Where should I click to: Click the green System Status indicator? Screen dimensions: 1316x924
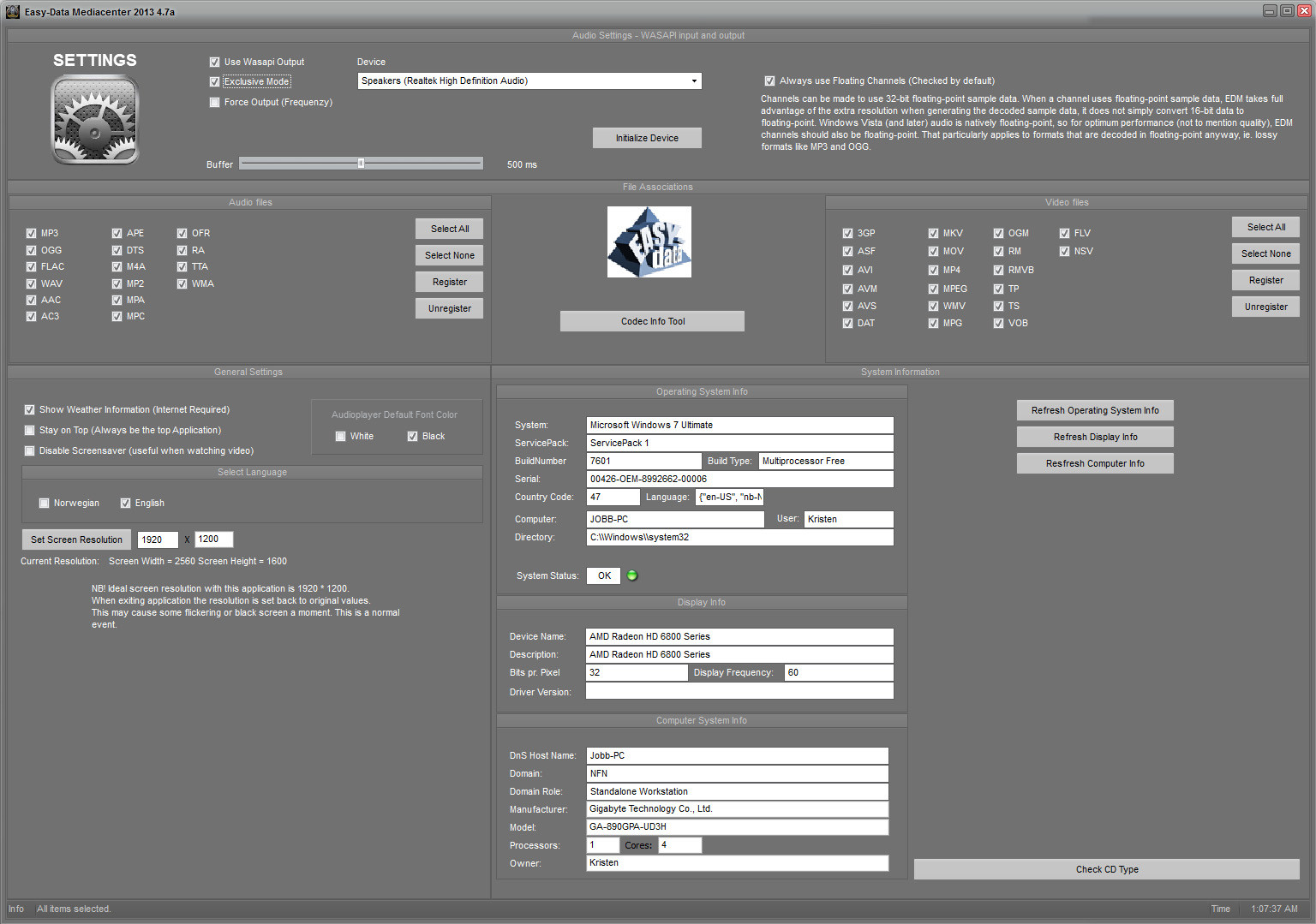[632, 575]
